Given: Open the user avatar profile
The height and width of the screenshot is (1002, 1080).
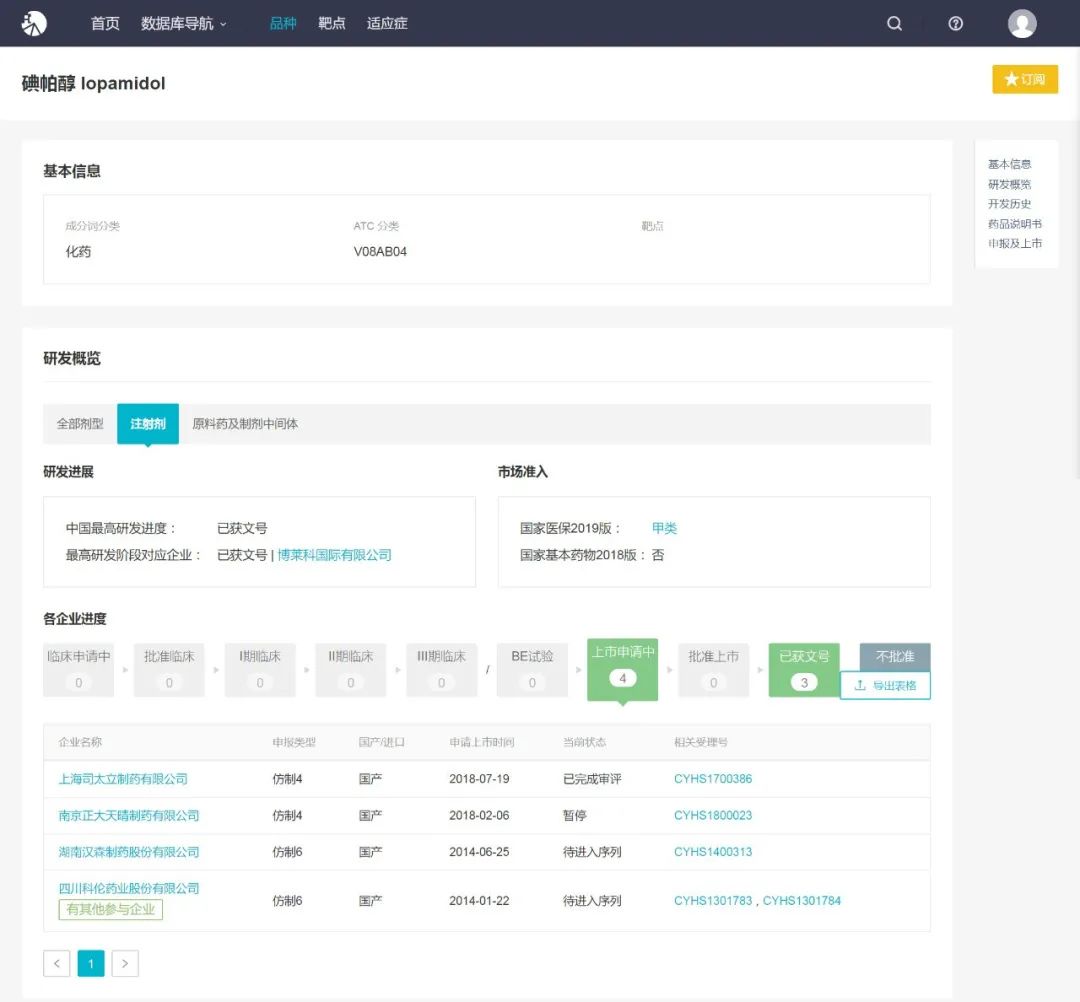Looking at the screenshot, I should tap(1022, 23).
